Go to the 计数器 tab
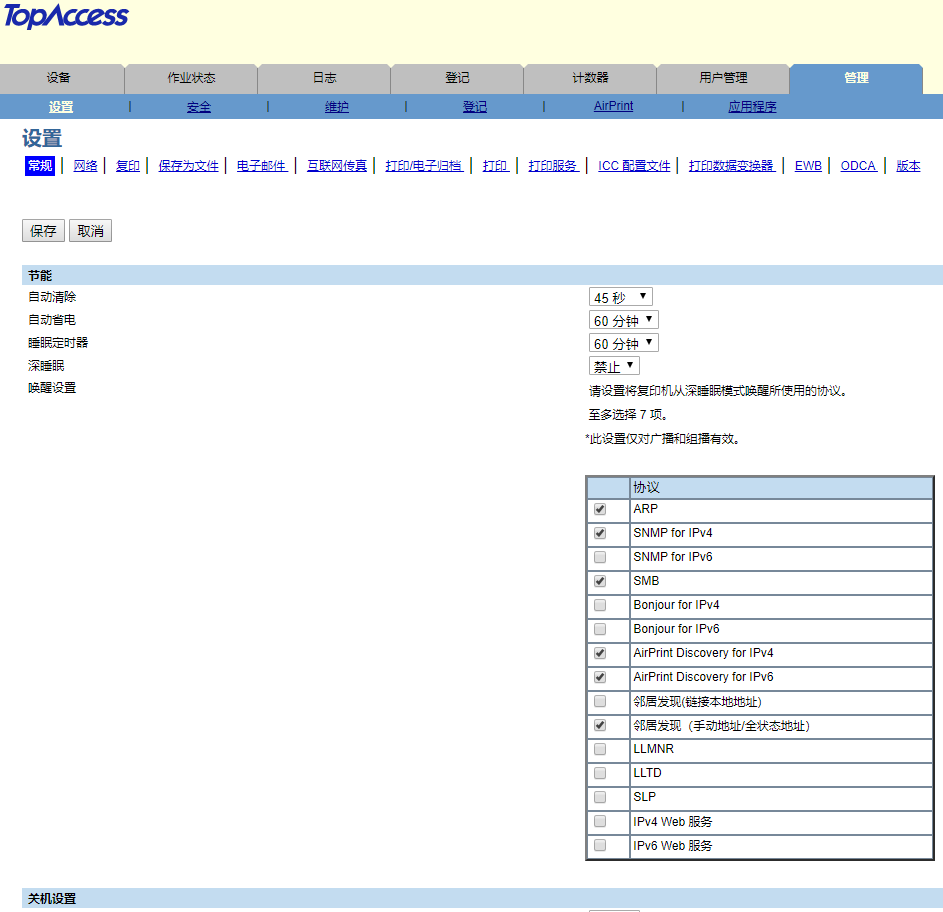 (x=590, y=78)
